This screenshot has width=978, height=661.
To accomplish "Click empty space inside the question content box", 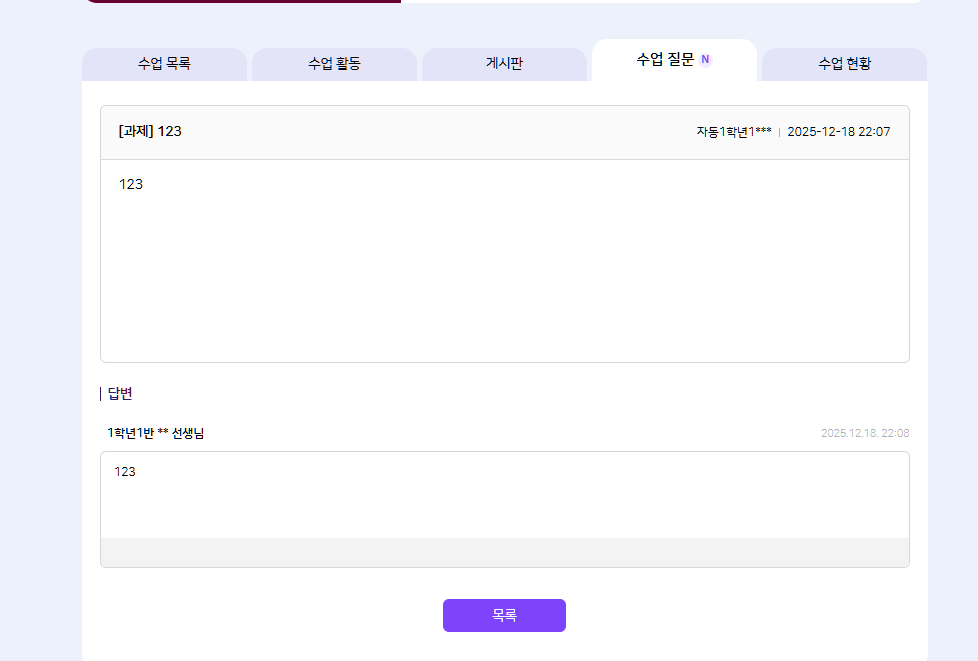I will (x=504, y=280).
